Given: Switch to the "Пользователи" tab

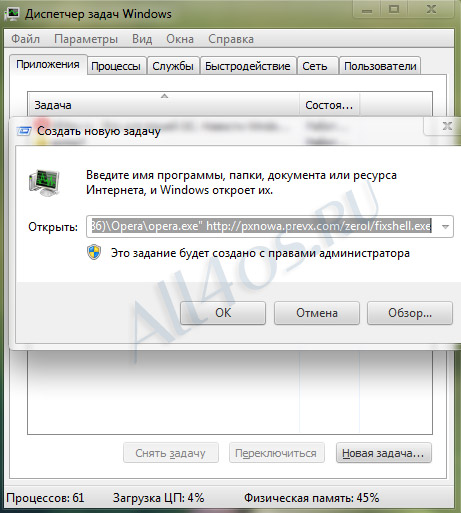Looking at the screenshot, I should click(x=380, y=66).
